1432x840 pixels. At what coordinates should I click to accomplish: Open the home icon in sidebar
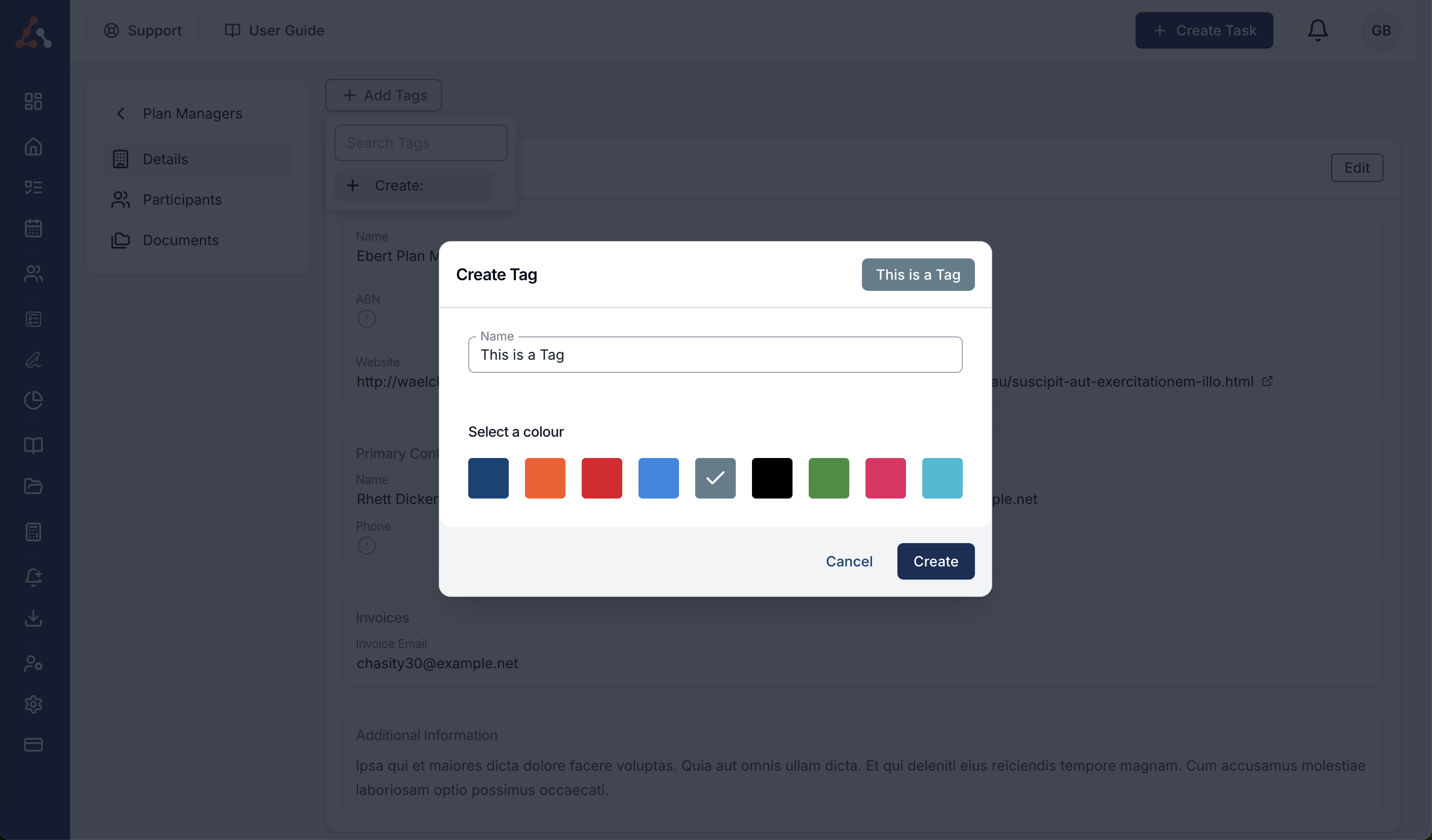click(33, 146)
